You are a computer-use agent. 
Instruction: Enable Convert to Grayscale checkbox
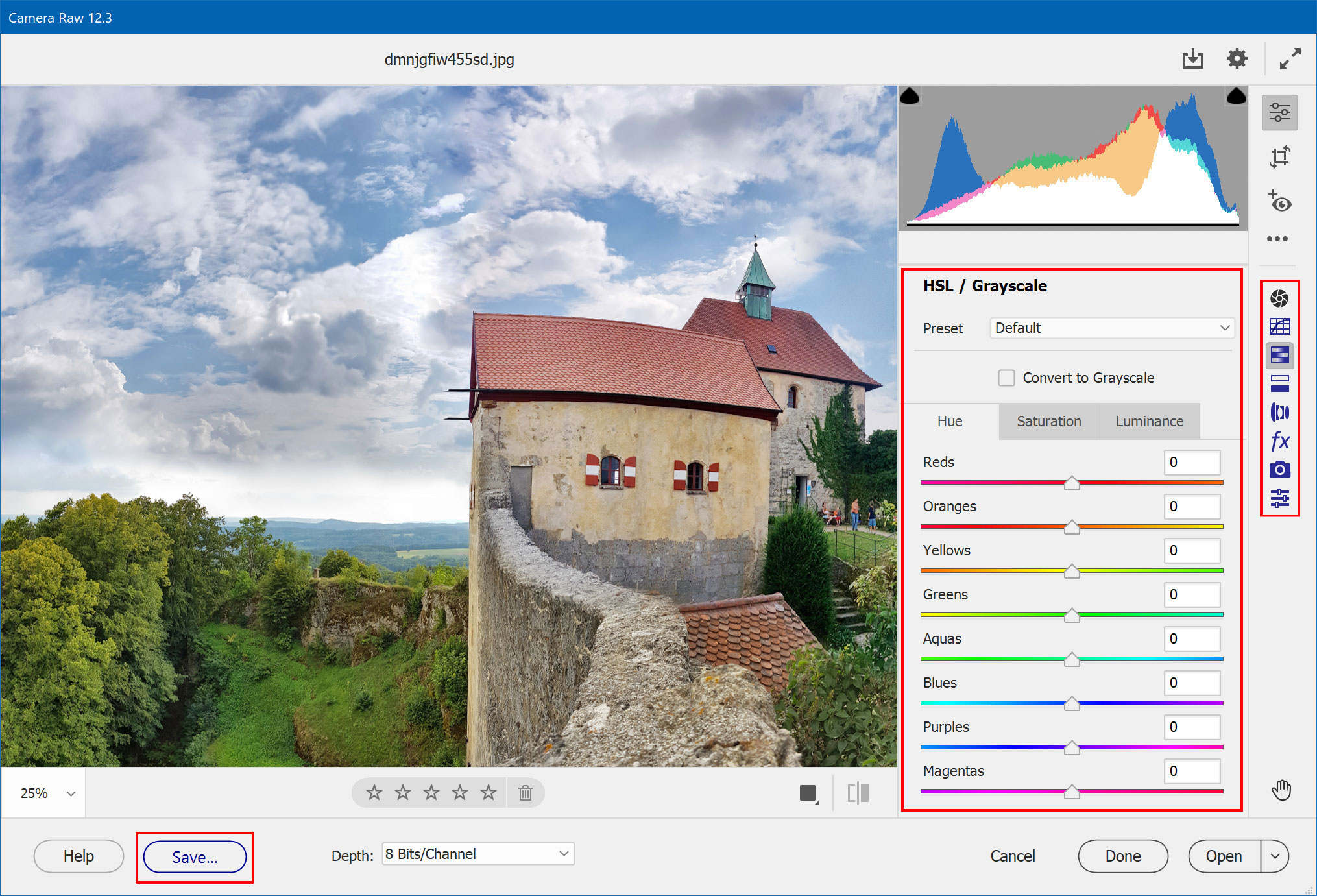click(x=1006, y=378)
